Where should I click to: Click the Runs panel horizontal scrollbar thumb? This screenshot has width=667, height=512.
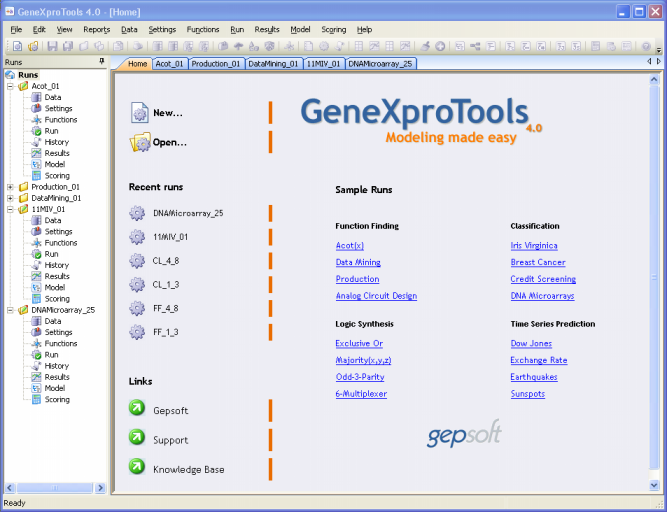pyautogui.click(x=54, y=487)
